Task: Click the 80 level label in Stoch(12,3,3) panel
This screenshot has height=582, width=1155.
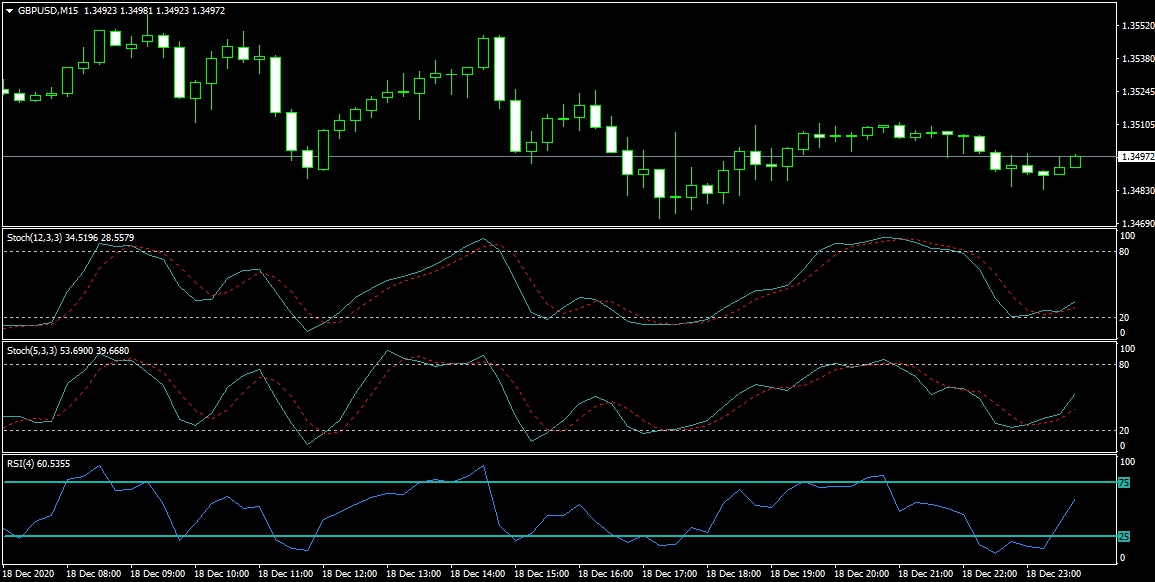Action: [1125, 251]
